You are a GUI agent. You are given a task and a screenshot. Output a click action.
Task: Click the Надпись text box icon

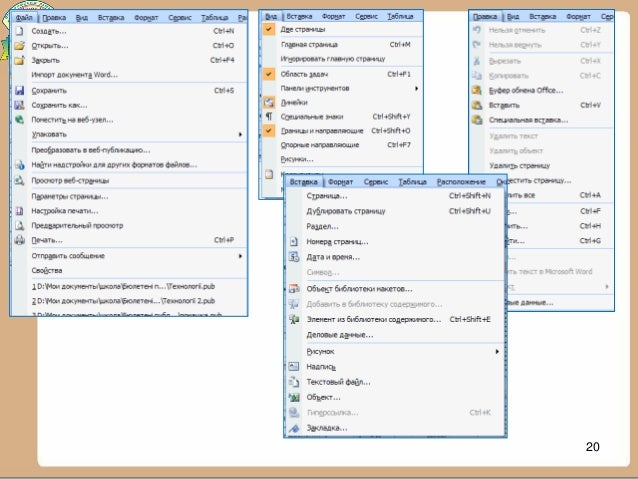coord(294,367)
